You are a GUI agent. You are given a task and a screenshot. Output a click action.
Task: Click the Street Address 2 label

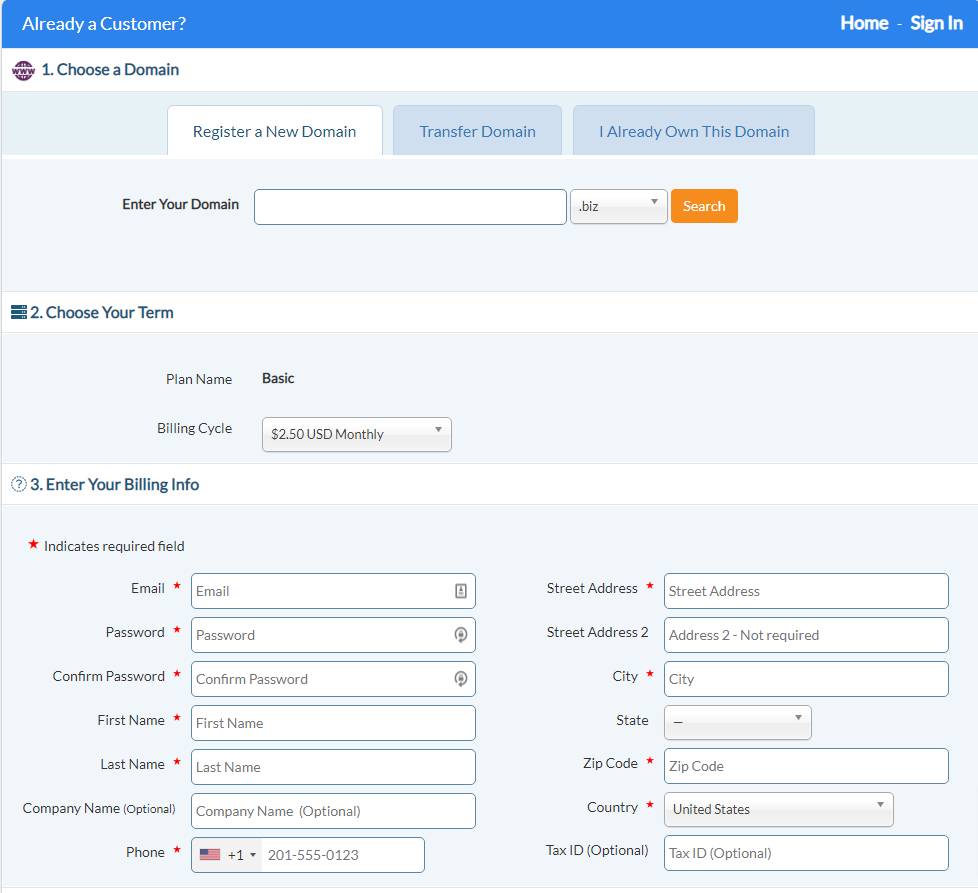[598, 632]
